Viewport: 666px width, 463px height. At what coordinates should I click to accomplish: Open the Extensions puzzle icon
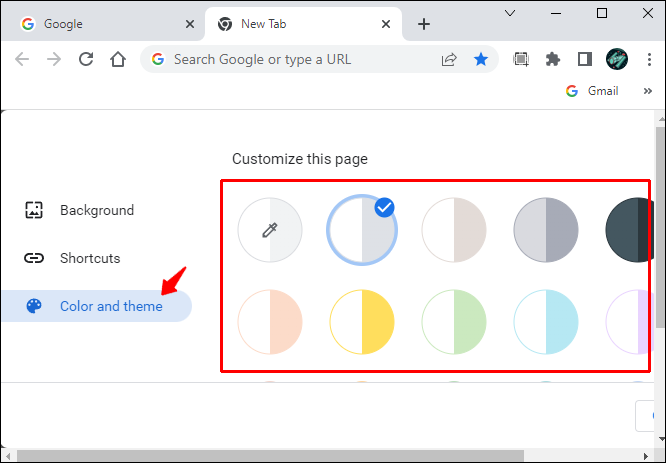click(553, 59)
